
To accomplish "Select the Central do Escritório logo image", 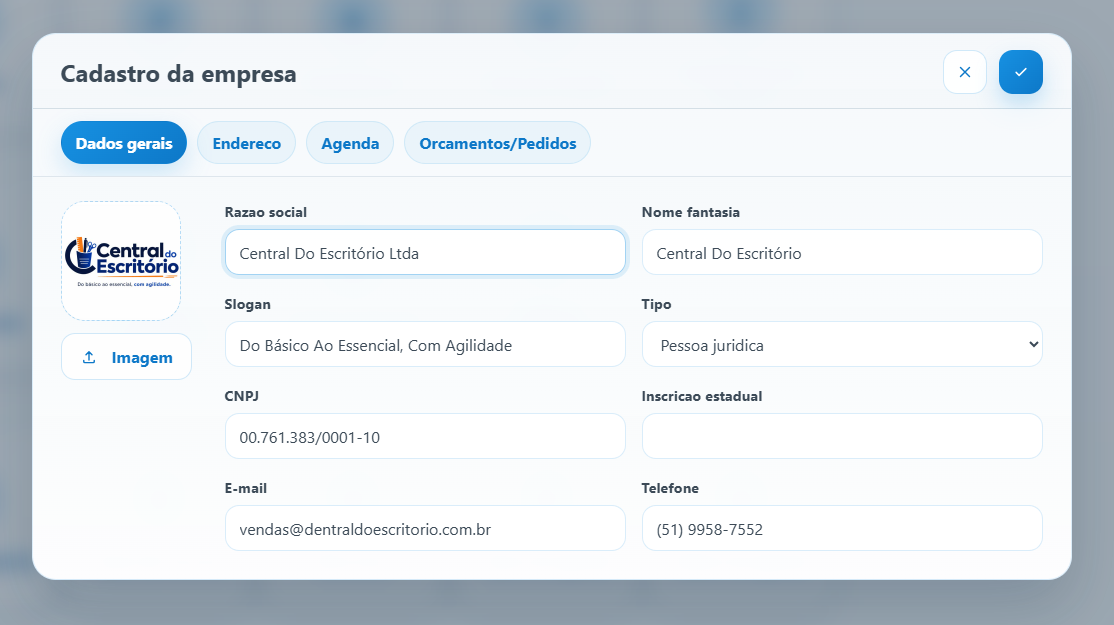I will coord(120,260).
